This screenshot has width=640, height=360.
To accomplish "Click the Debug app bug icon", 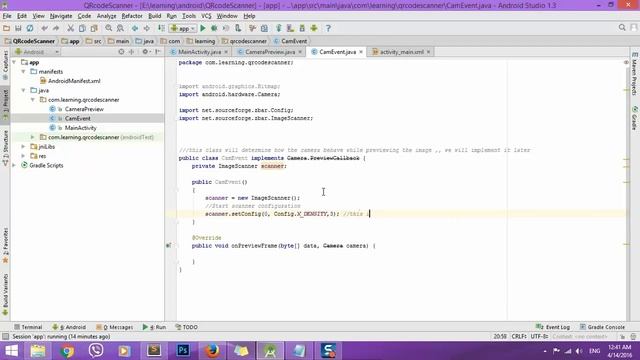I will [214, 28].
